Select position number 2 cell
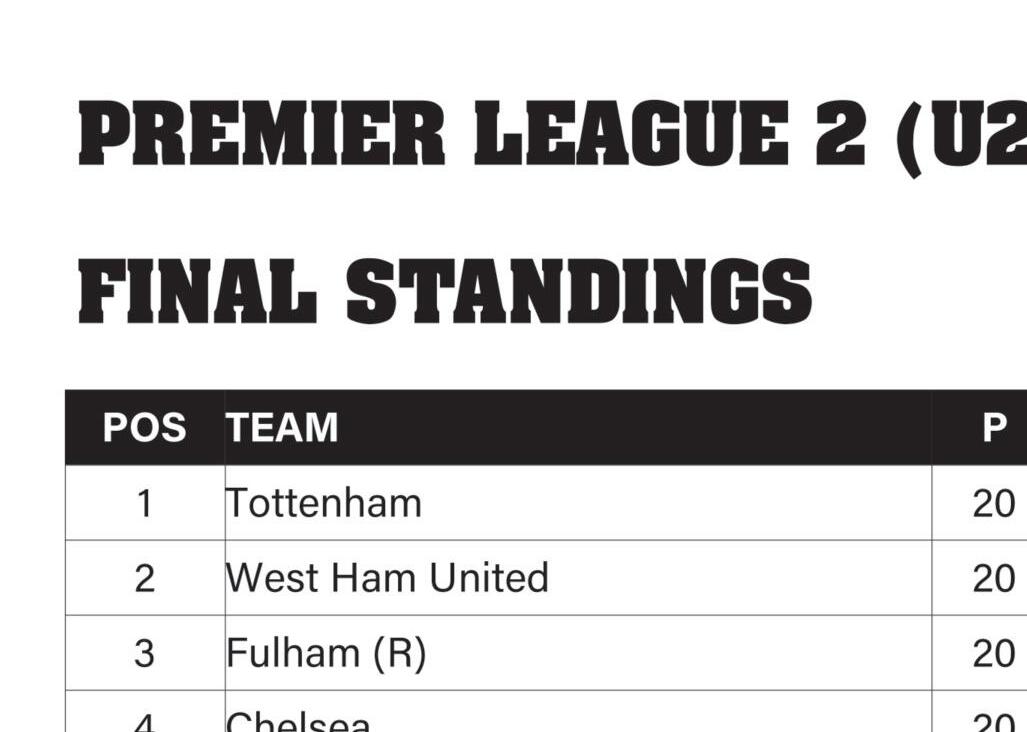 tap(145, 578)
